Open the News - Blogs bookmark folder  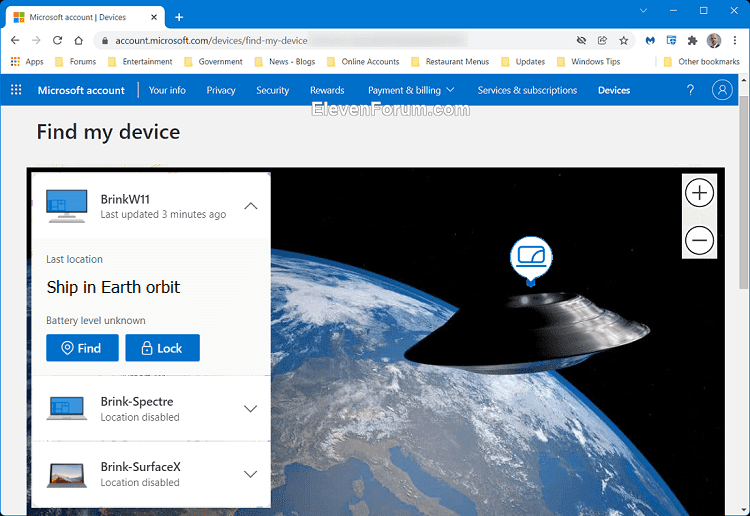[x=285, y=62]
